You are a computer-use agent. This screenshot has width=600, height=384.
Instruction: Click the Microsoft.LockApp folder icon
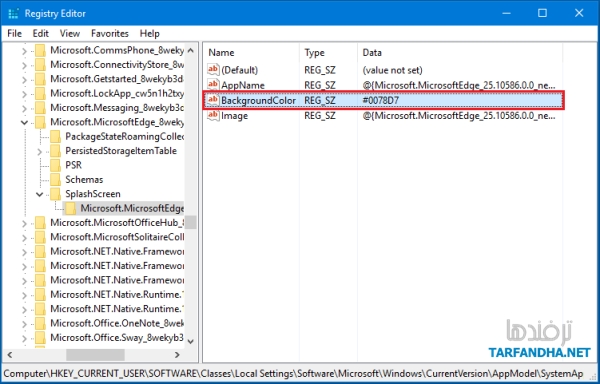(x=40, y=93)
